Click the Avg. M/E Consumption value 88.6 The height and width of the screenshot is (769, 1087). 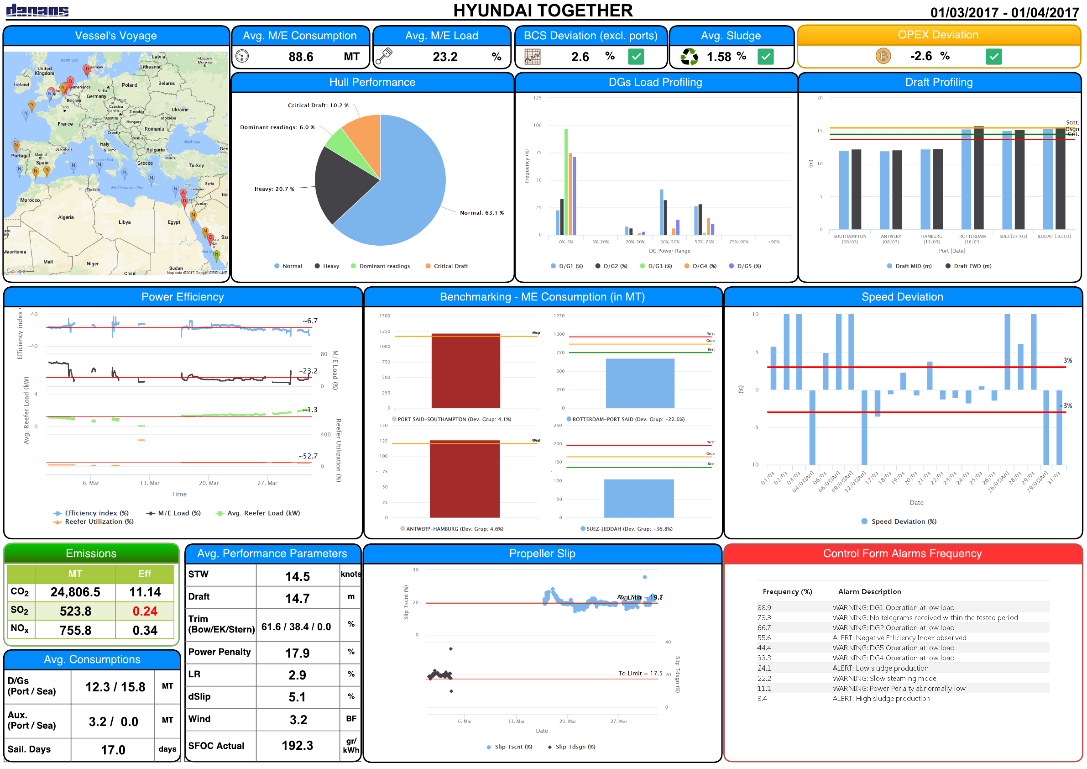(x=301, y=57)
